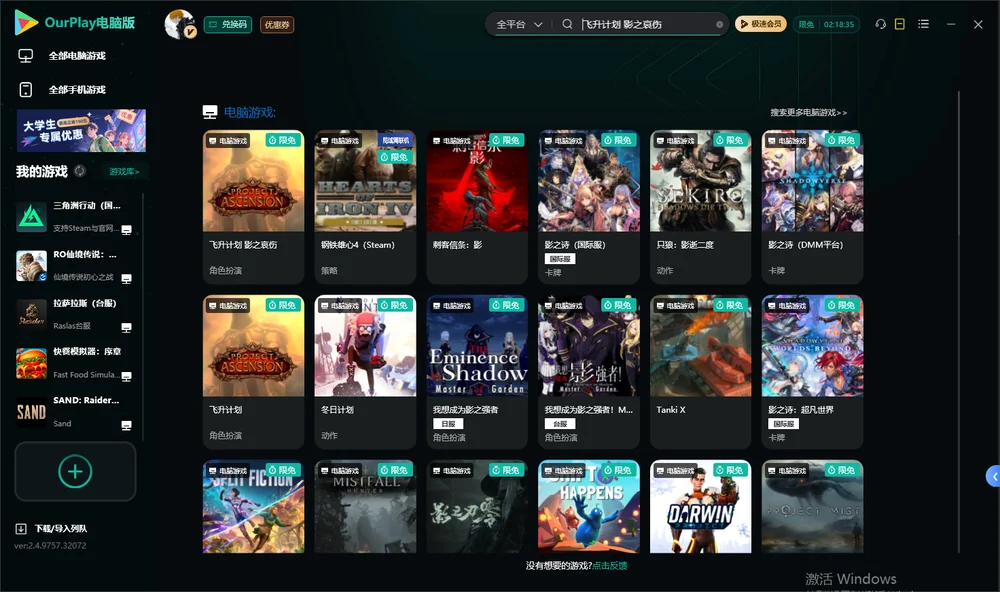The image size is (1000, 592).
Task: Click the plus add game button
Action: [x=75, y=471]
